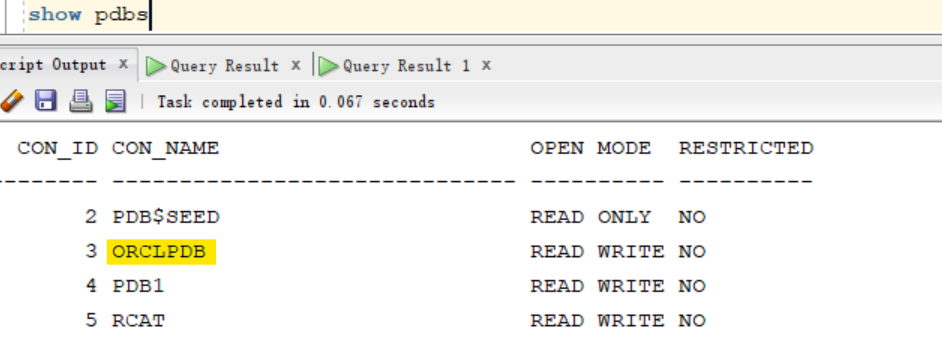Open the Query Result tab
The image size is (942, 360).
coord(224,66)
